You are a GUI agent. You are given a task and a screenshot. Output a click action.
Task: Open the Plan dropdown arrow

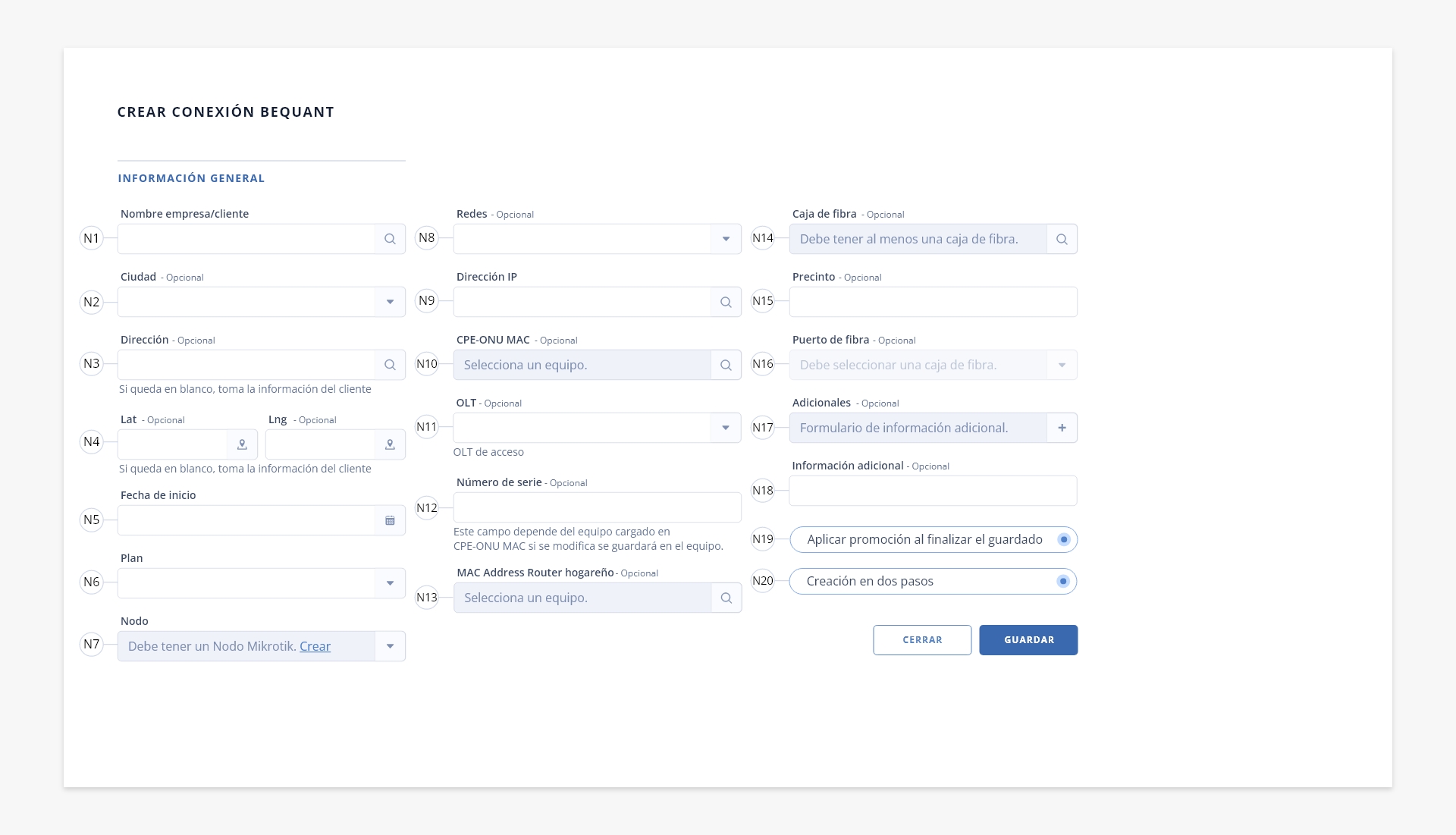(x=390, y=583)
